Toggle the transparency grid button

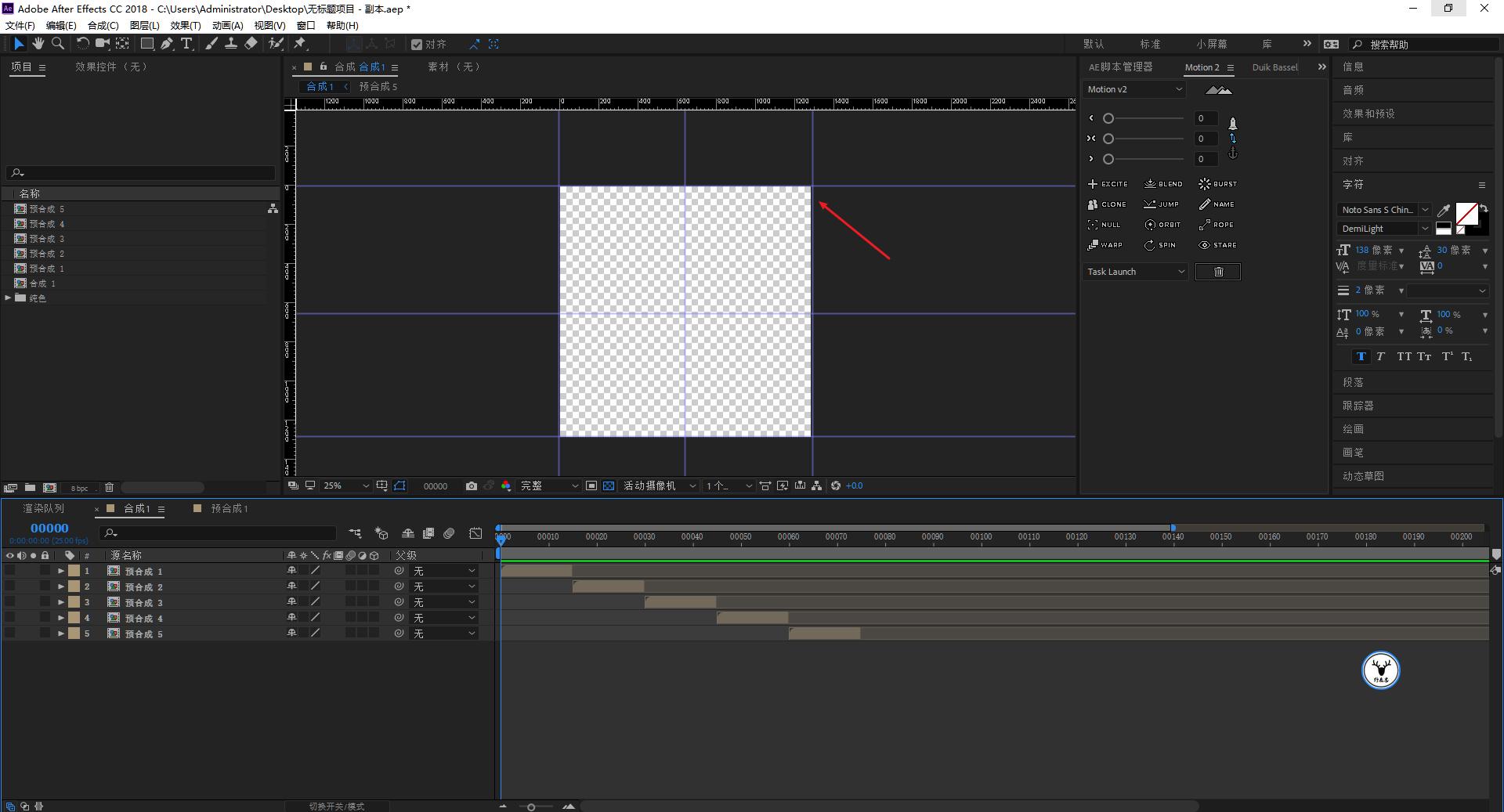tap(609, 485)
